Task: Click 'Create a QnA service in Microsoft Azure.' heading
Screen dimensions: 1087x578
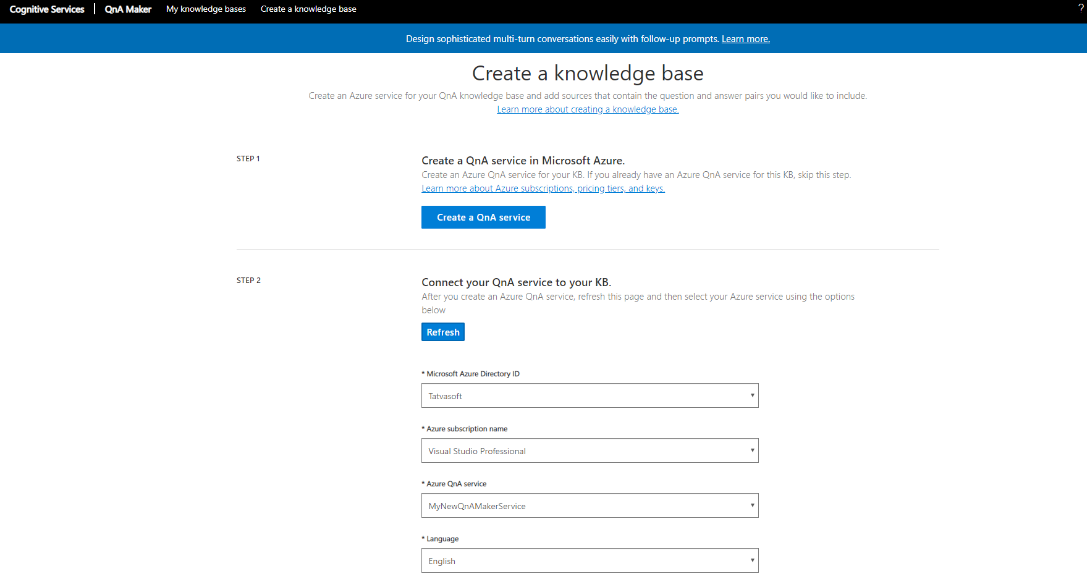Action: [x=523, y=160]
